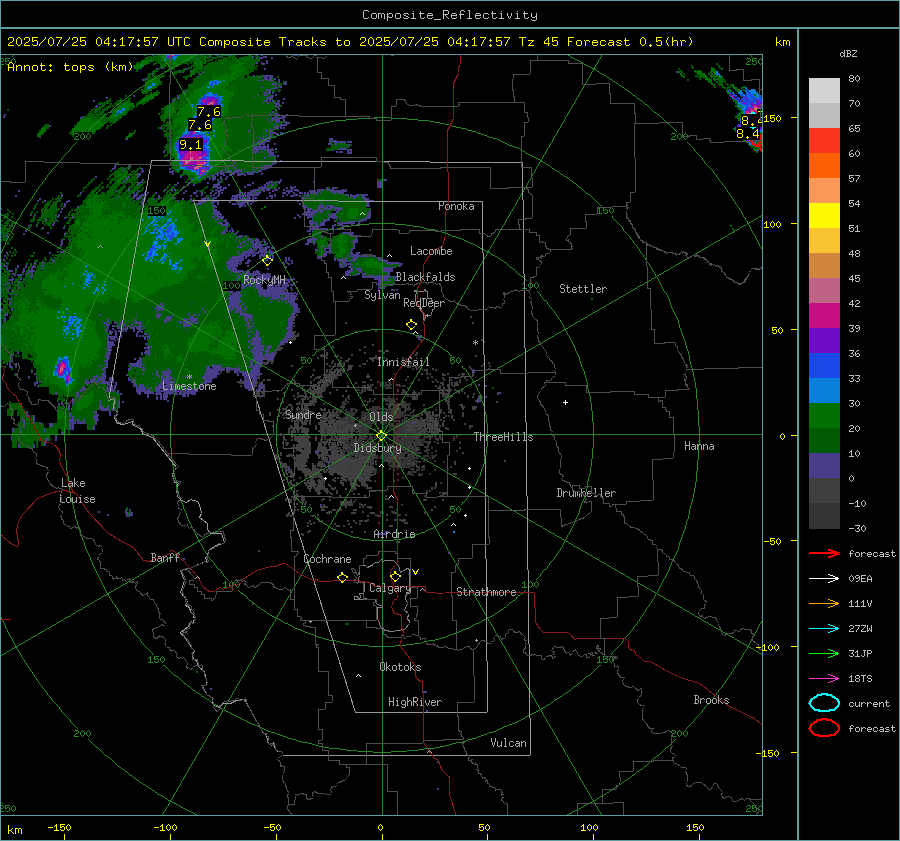Click the Limestone label
The image size is (900, 841).
pyautogui.click(x=189, y=386)
